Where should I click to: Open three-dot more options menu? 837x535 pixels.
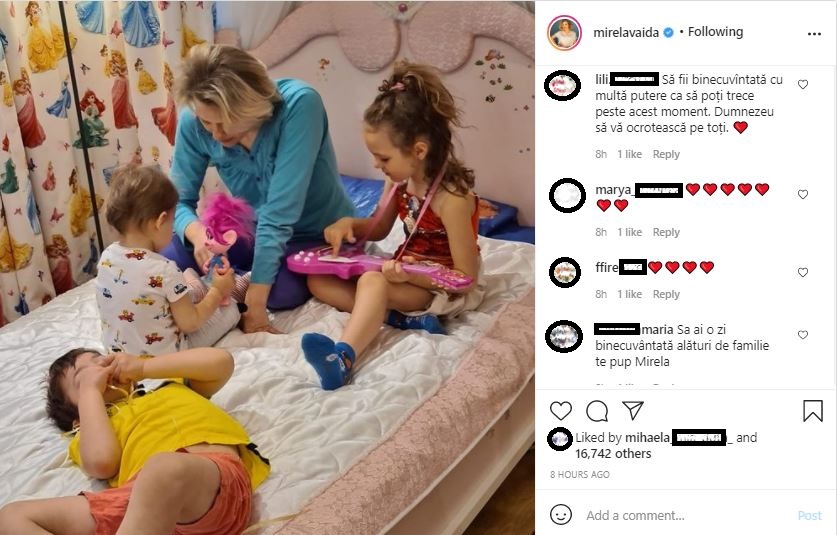point(814,34)
